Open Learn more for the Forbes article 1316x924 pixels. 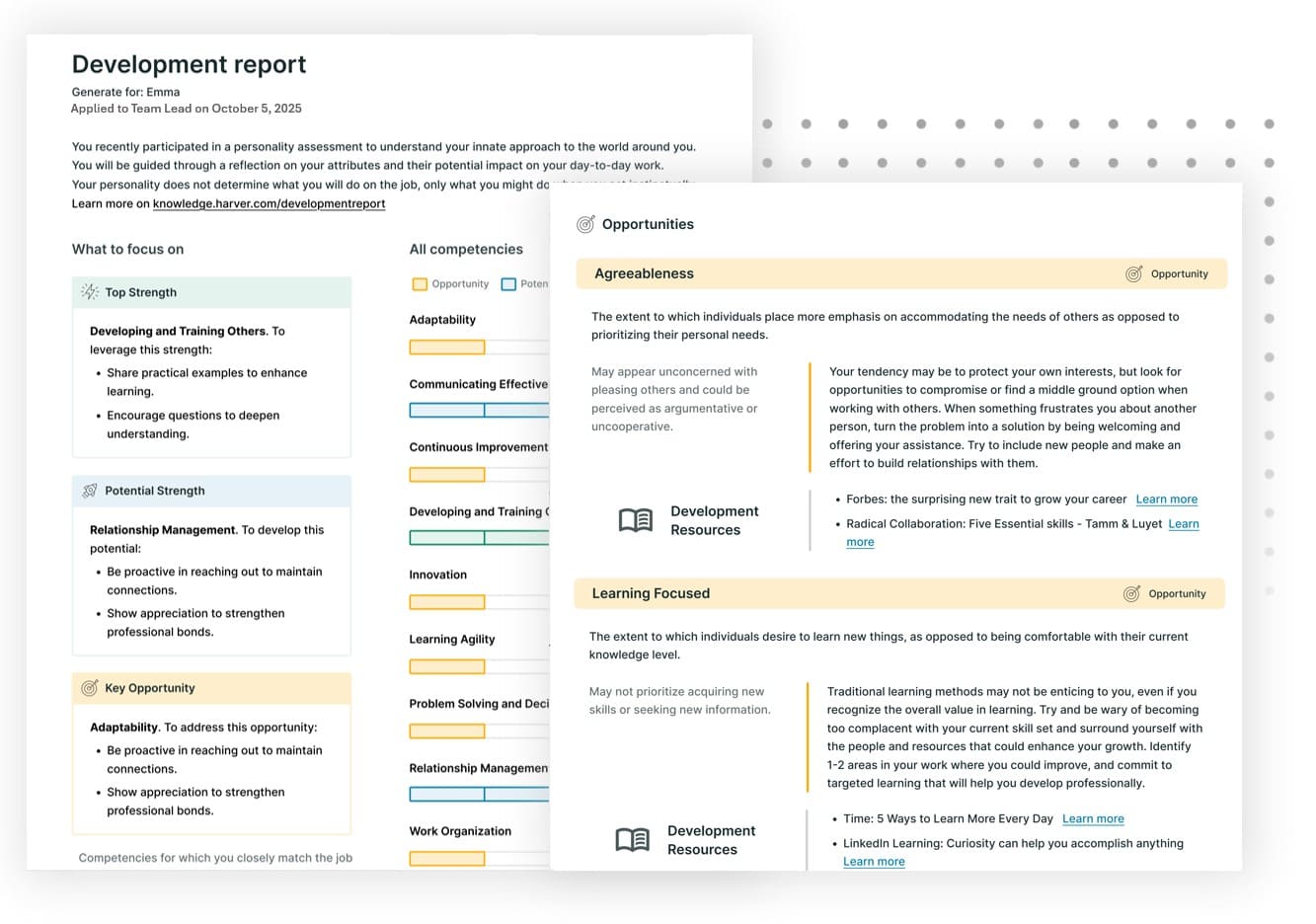pyautogui.click(x=1166, y=500)
